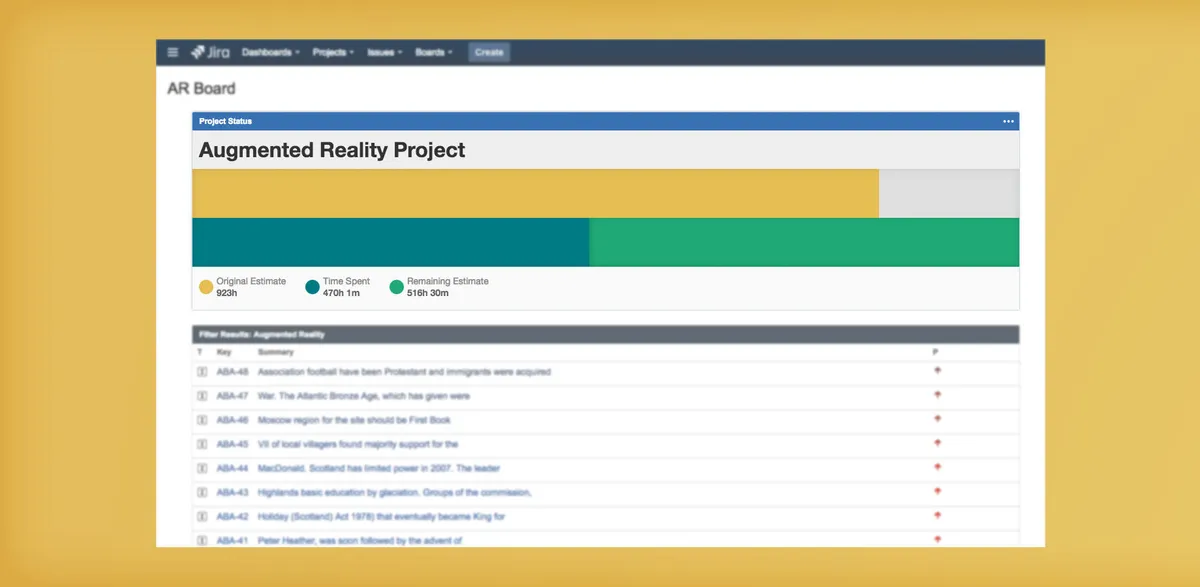Sort by the P priority column header

(936, 352)
